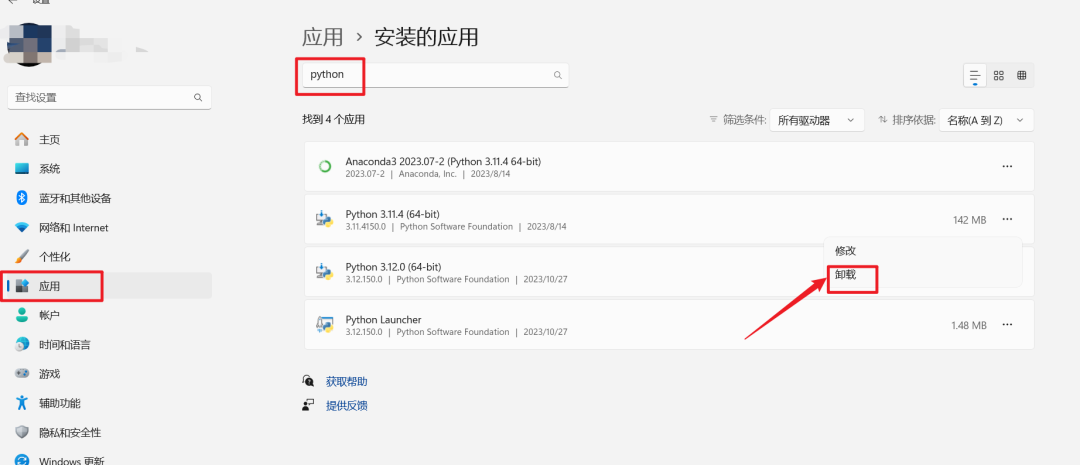Click the Privacy and security shield icon

(22, 433)
